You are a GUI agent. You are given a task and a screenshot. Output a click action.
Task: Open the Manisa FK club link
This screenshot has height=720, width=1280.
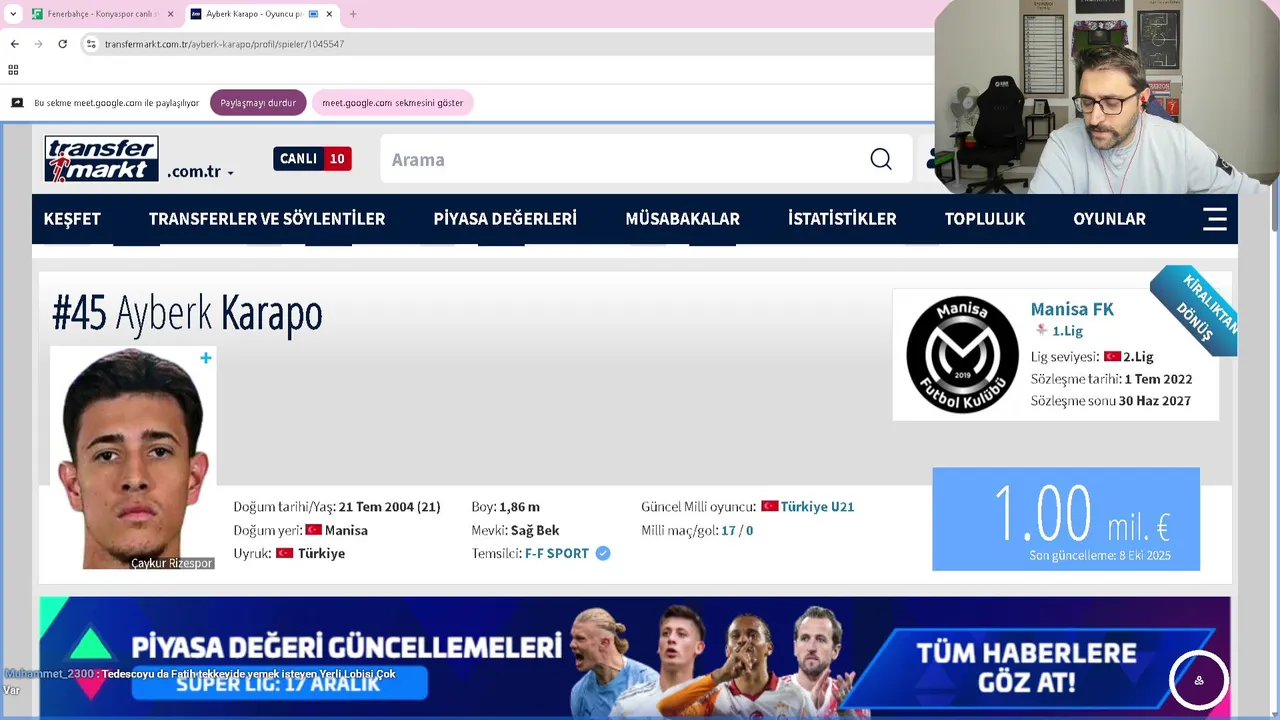pyautogui.click(x=1072, y=309)
